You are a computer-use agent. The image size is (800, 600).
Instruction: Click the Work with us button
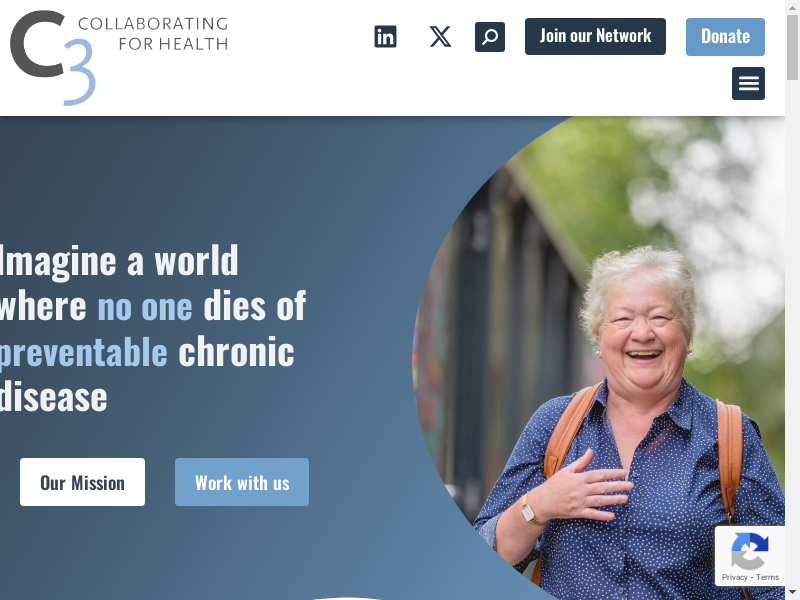242,482
